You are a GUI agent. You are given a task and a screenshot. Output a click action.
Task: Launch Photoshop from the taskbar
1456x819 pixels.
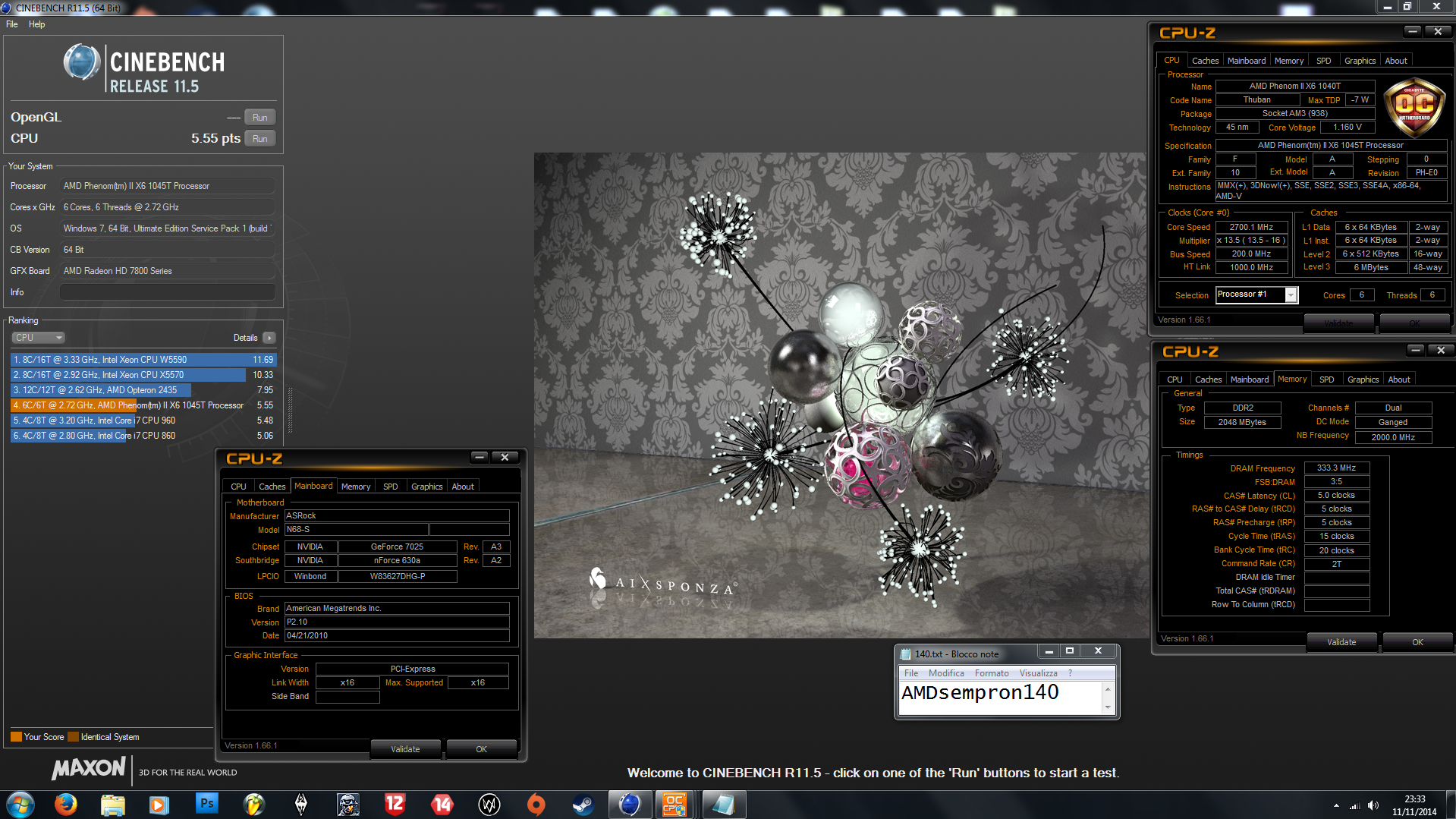206,805
